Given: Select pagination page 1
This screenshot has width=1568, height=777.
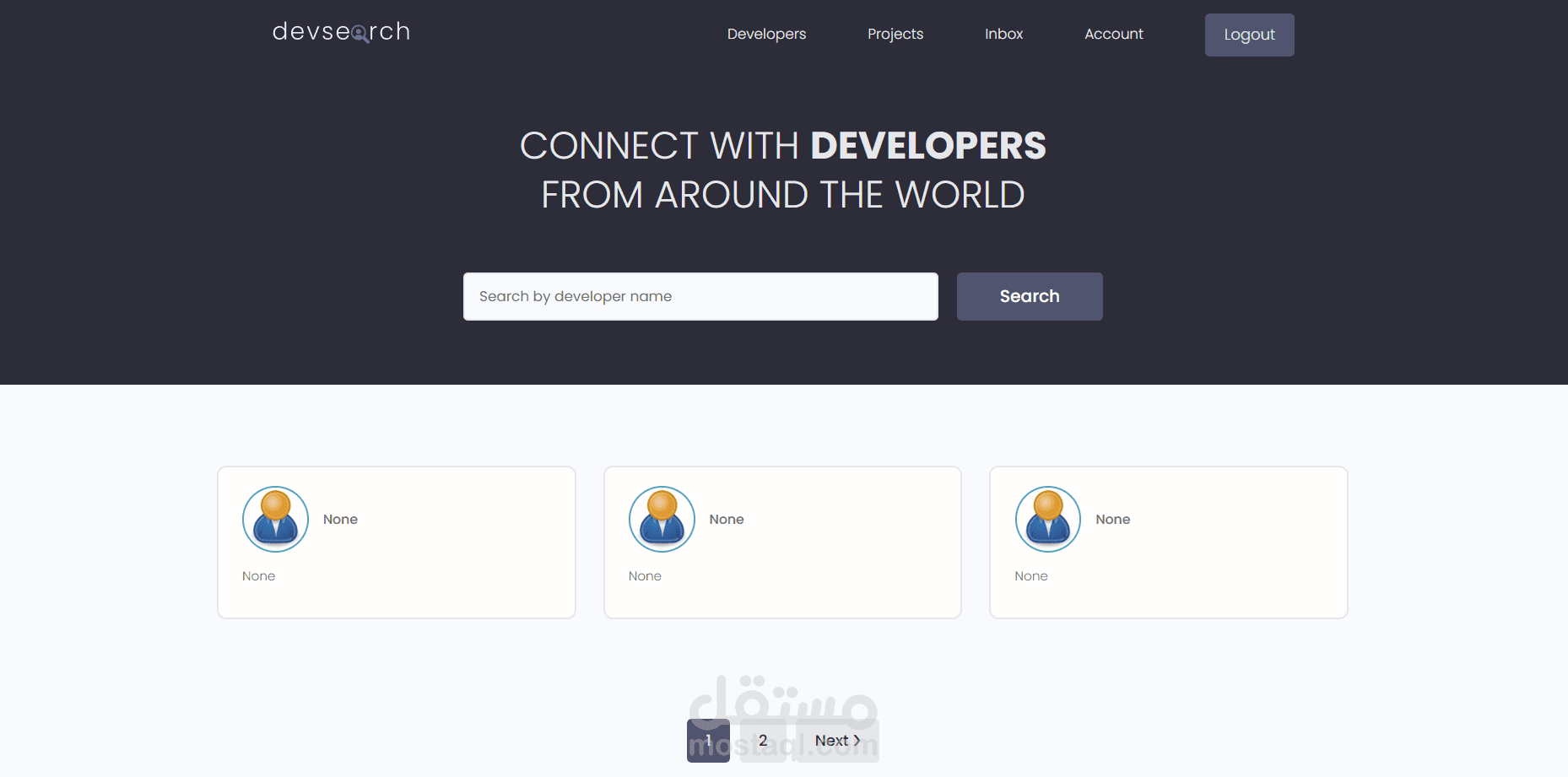Looking at the screenshot, I should tap(708, 741).
